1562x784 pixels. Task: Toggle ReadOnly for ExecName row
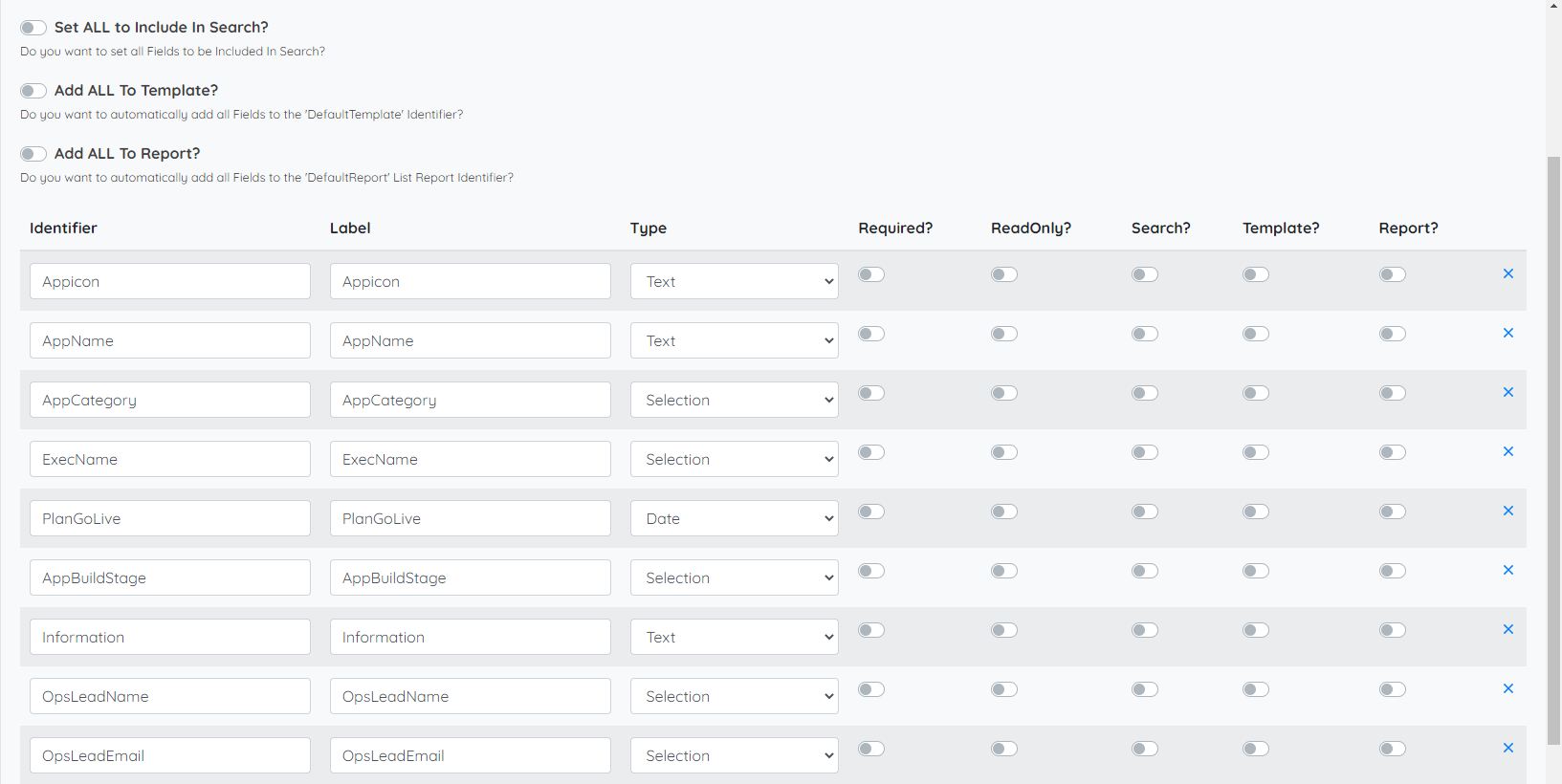tap(1004, 452)
